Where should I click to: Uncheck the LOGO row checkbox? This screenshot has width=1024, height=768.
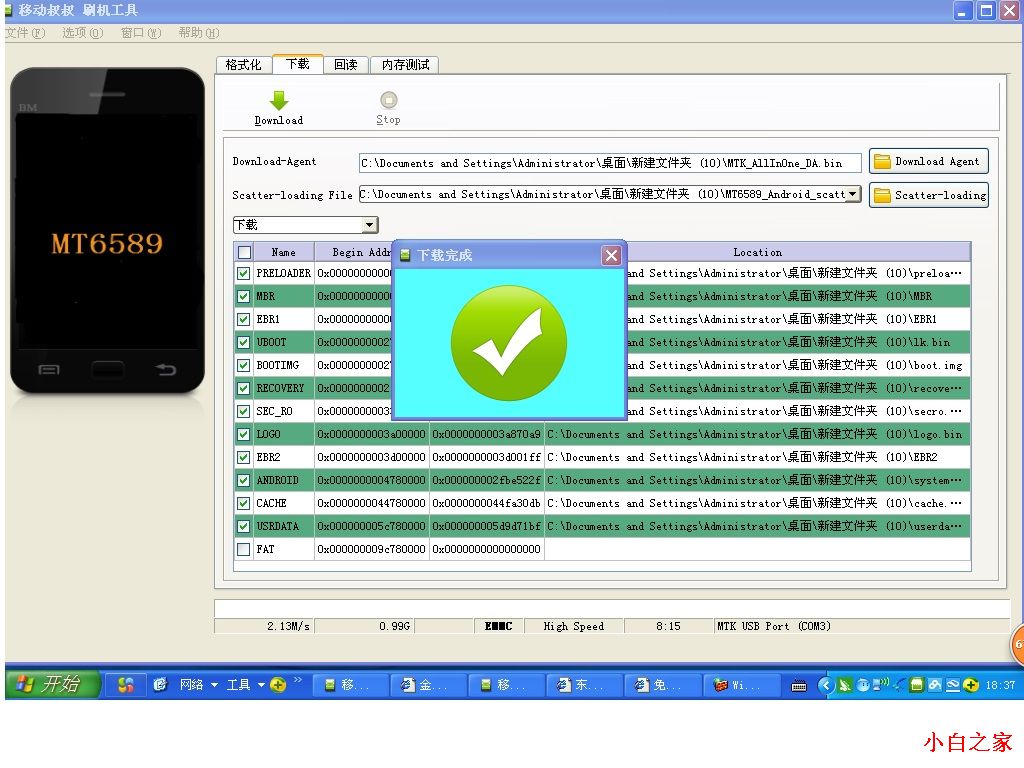click(x=244, y=434)
